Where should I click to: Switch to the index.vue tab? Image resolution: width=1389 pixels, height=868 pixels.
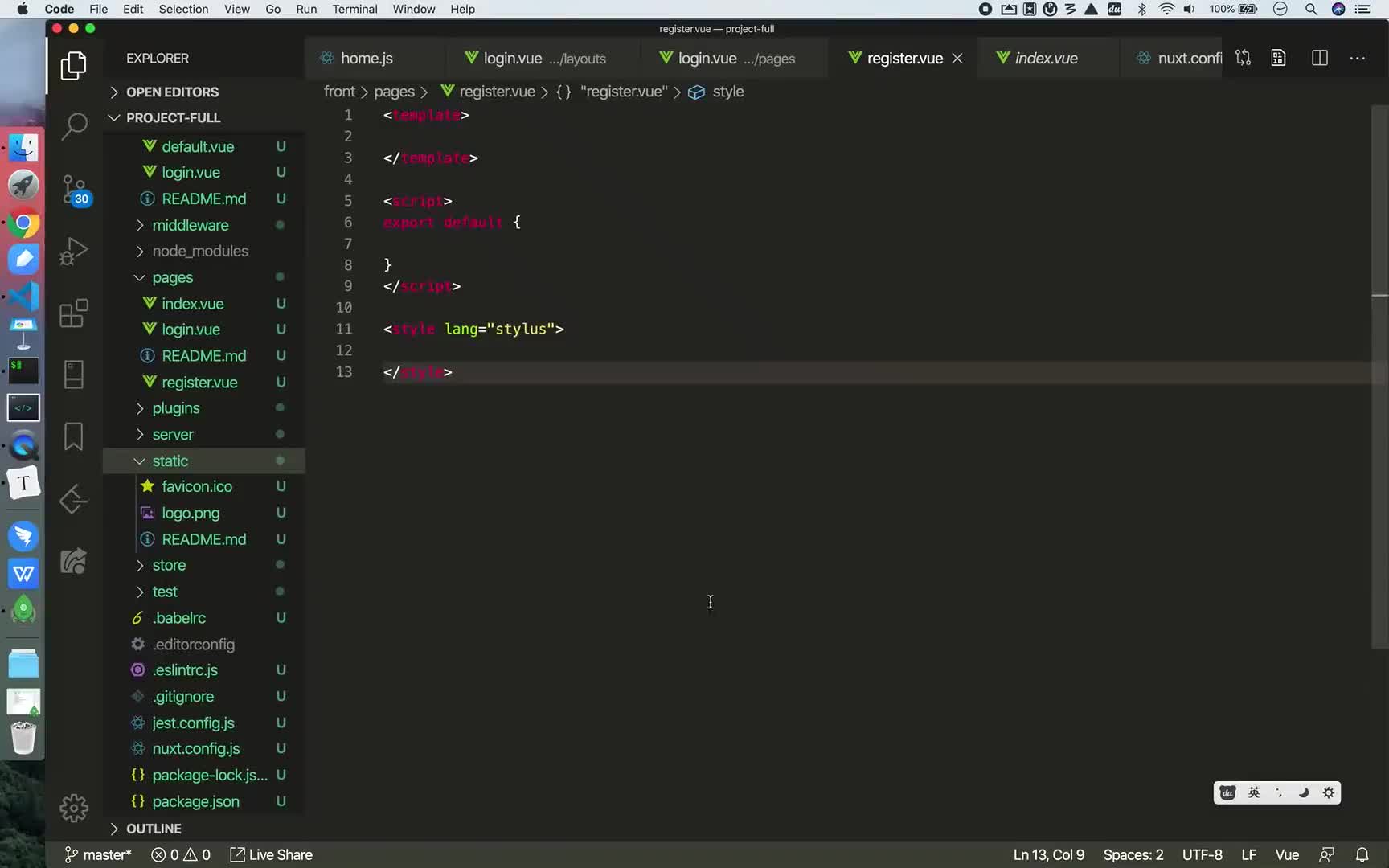coord(1046,58)
